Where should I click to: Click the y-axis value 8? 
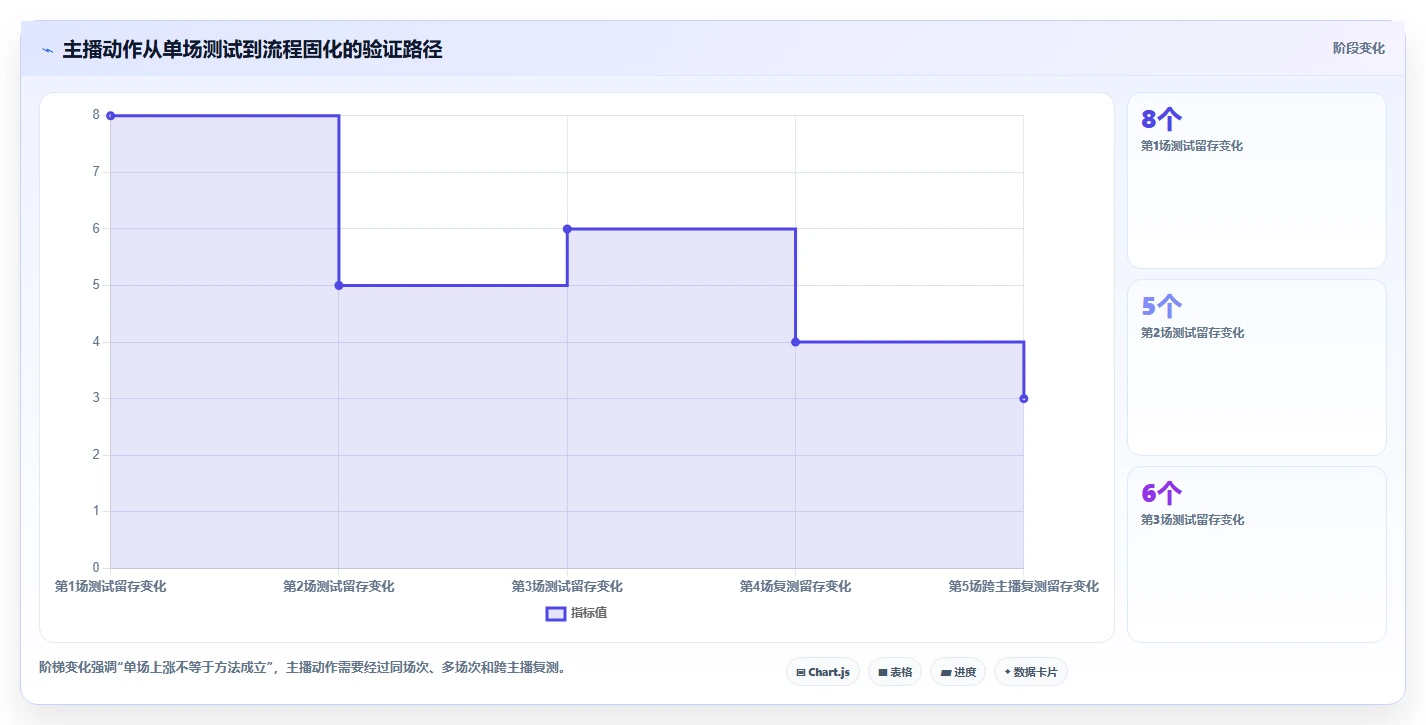click(97, 115)
